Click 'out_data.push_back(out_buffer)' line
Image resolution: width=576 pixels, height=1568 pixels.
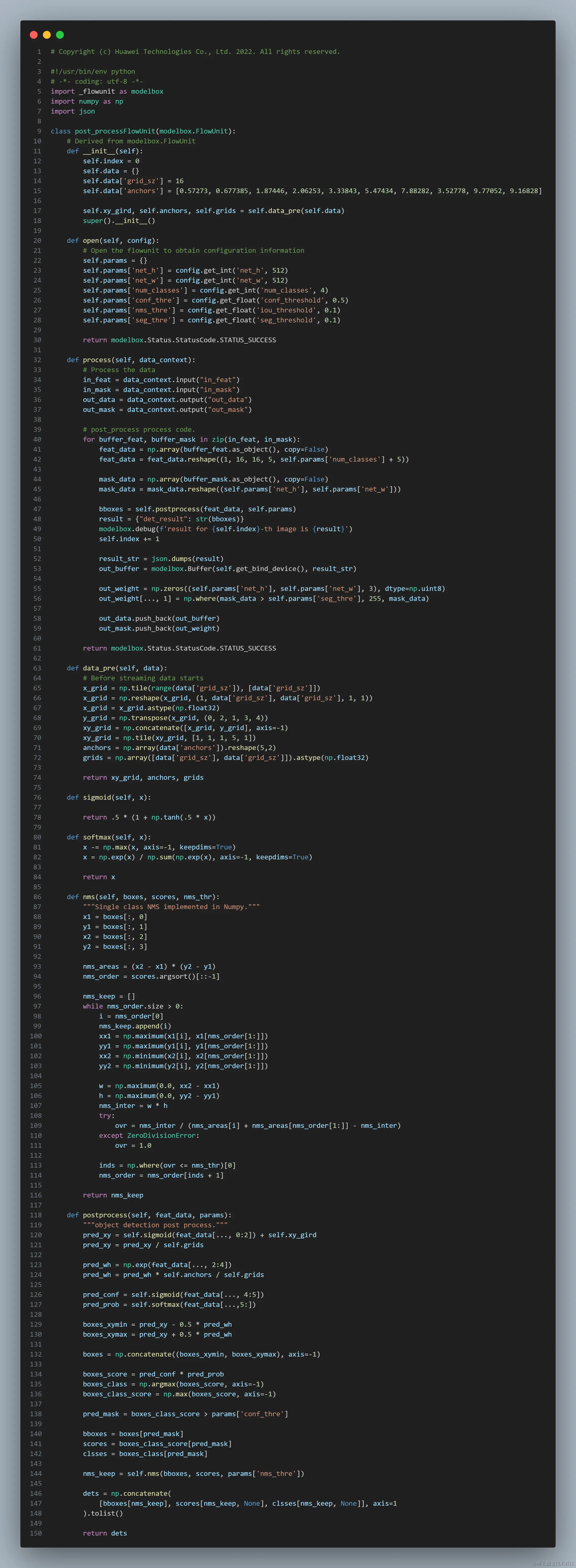tap(159, 618)
